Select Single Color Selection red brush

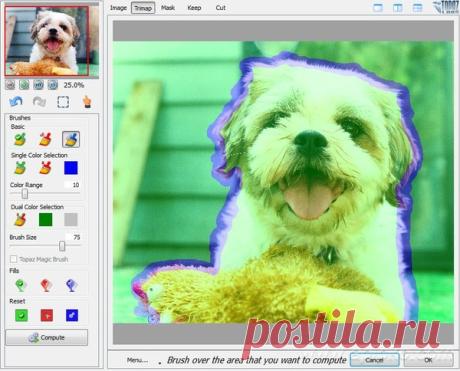tap(45, 168)
